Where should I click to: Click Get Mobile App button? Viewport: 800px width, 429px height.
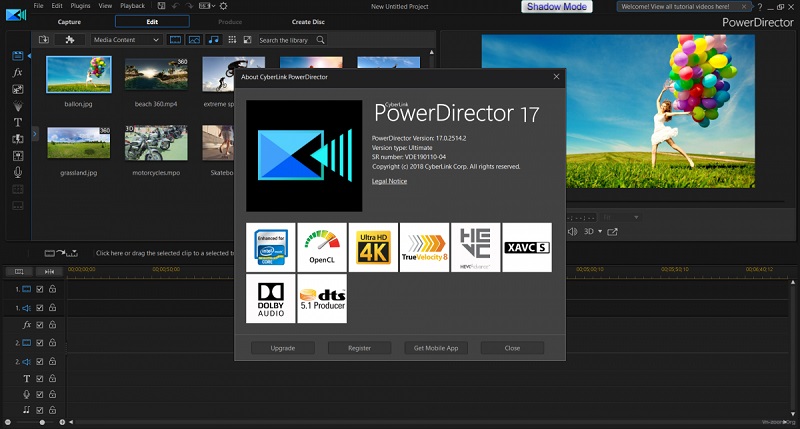click(x=436, y=348)
